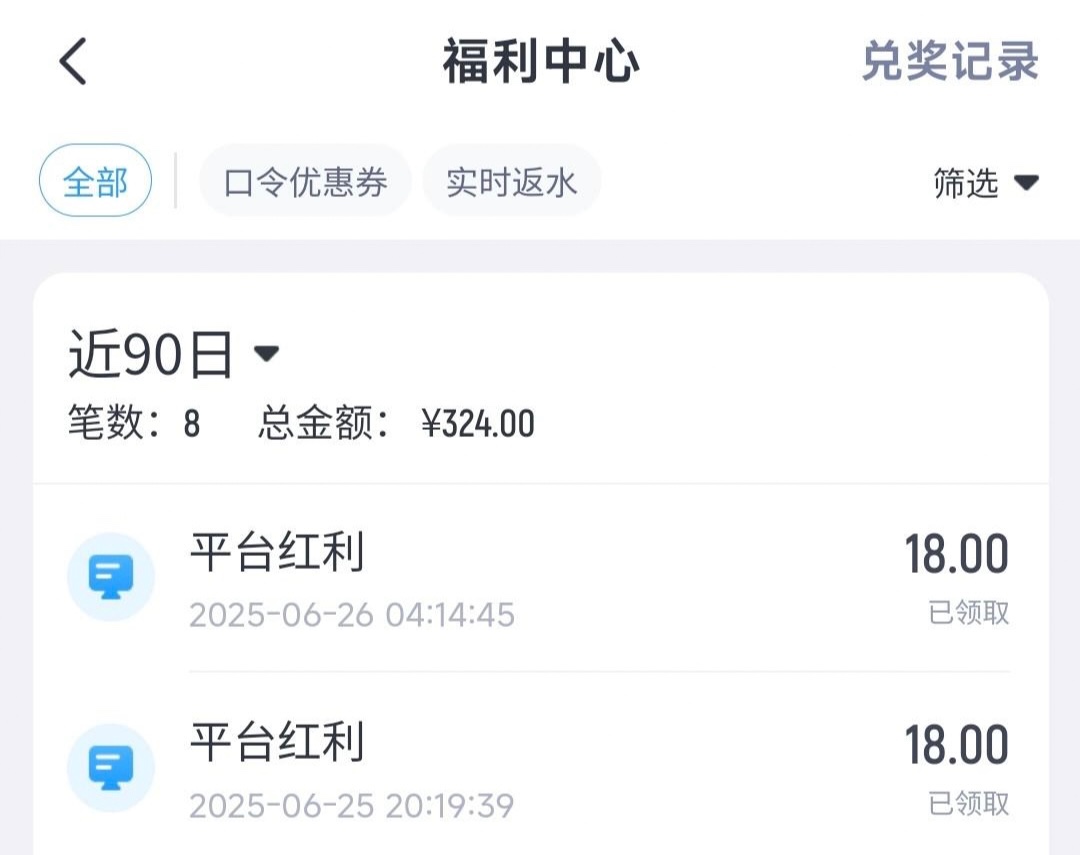Viewport: 1080px width, 855px height.
Task: Click the blue monitor icon of 06-26 entry
Action: tap(110, 577)
